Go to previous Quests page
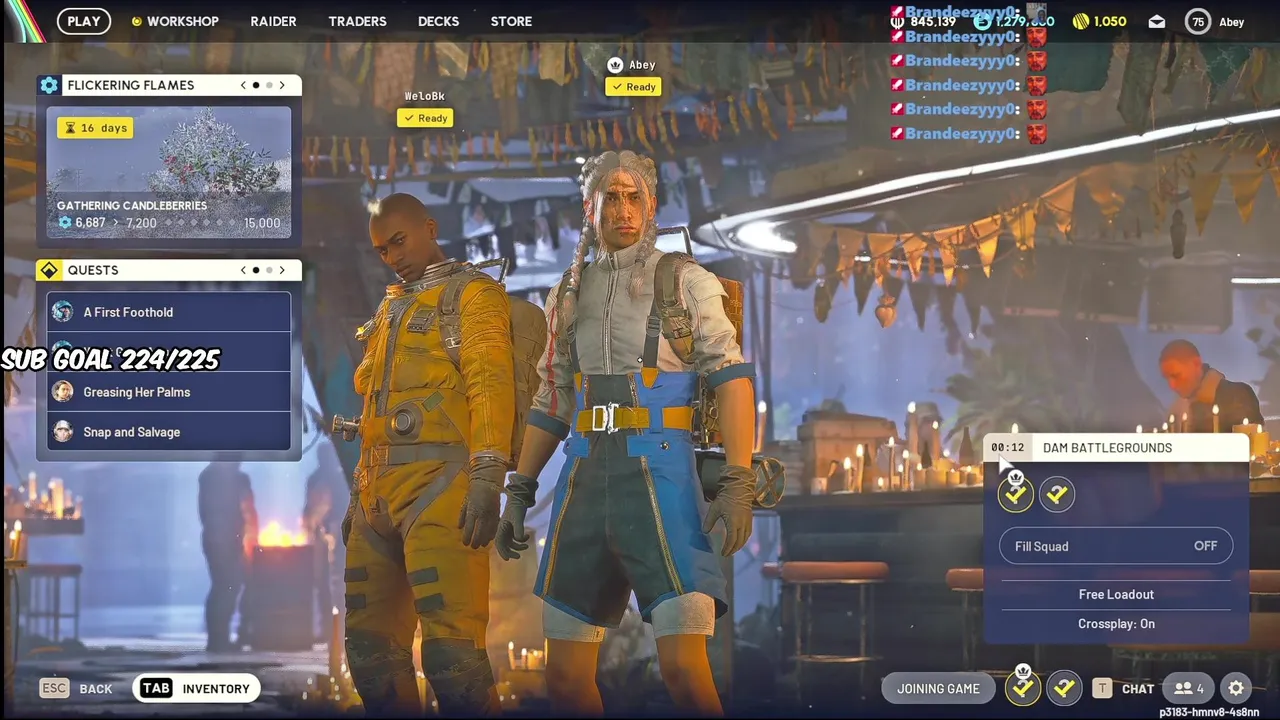The width and height of the screenshot is (1280, 720). 243,270
